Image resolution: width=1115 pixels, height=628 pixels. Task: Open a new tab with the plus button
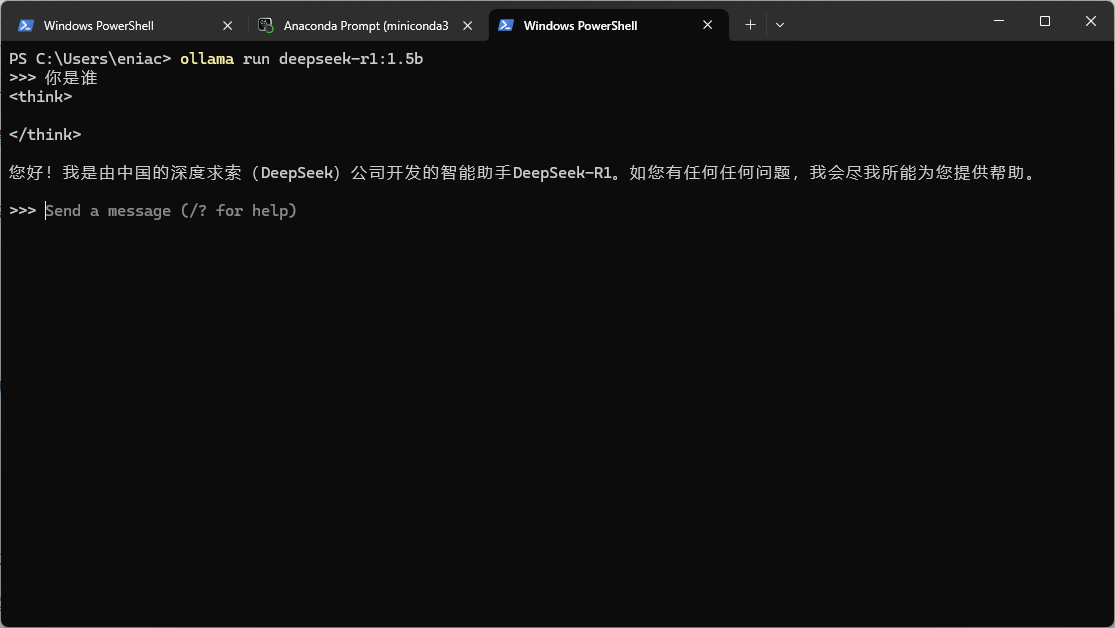750,25
